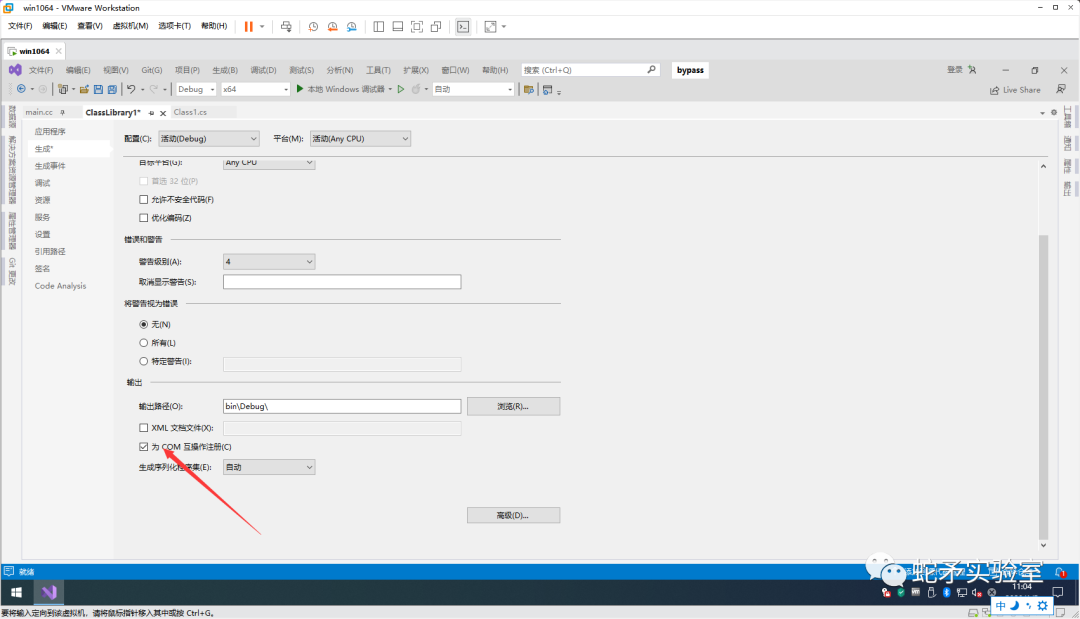1080x619 pixels.
Task: Select the 无(N) radio option
Action: (x=143, y=324)
